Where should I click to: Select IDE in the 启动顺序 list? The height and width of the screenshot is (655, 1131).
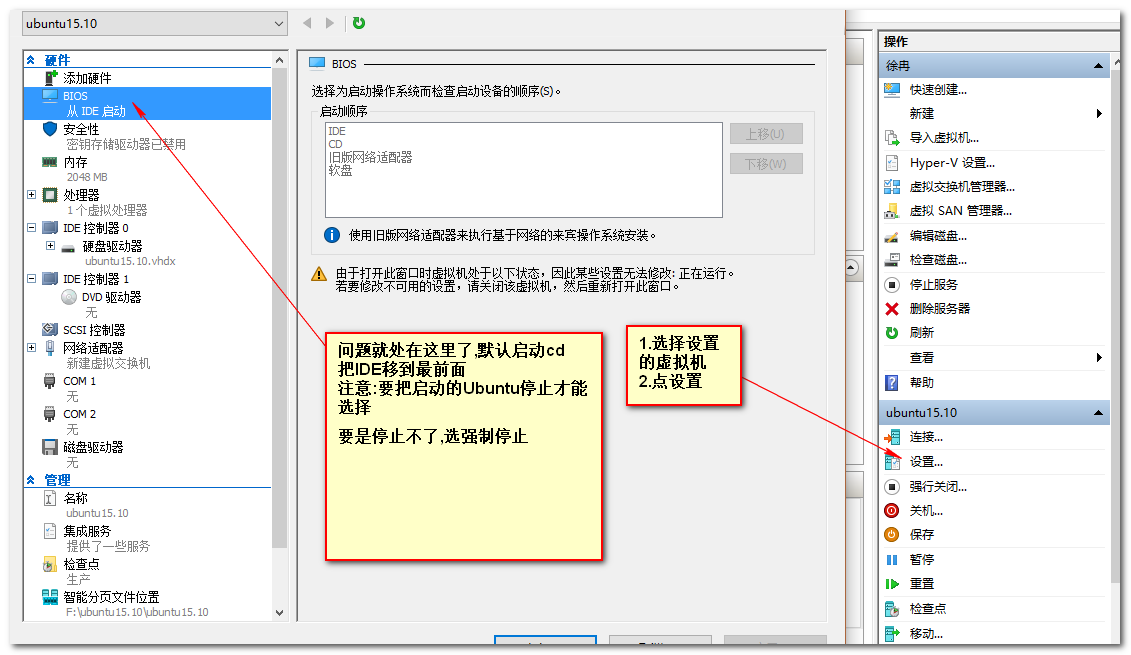pyautogui.click(x=337, y=131)
